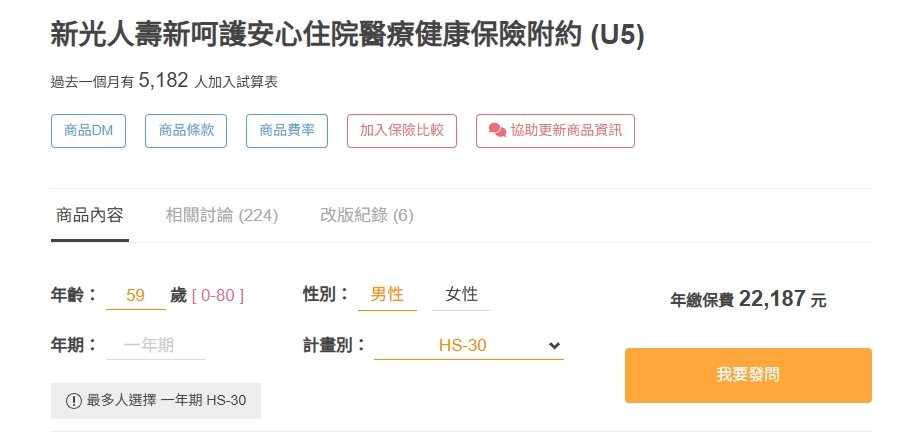Click the [ 0-80 ] age range hint

click(x=218, y=295)
